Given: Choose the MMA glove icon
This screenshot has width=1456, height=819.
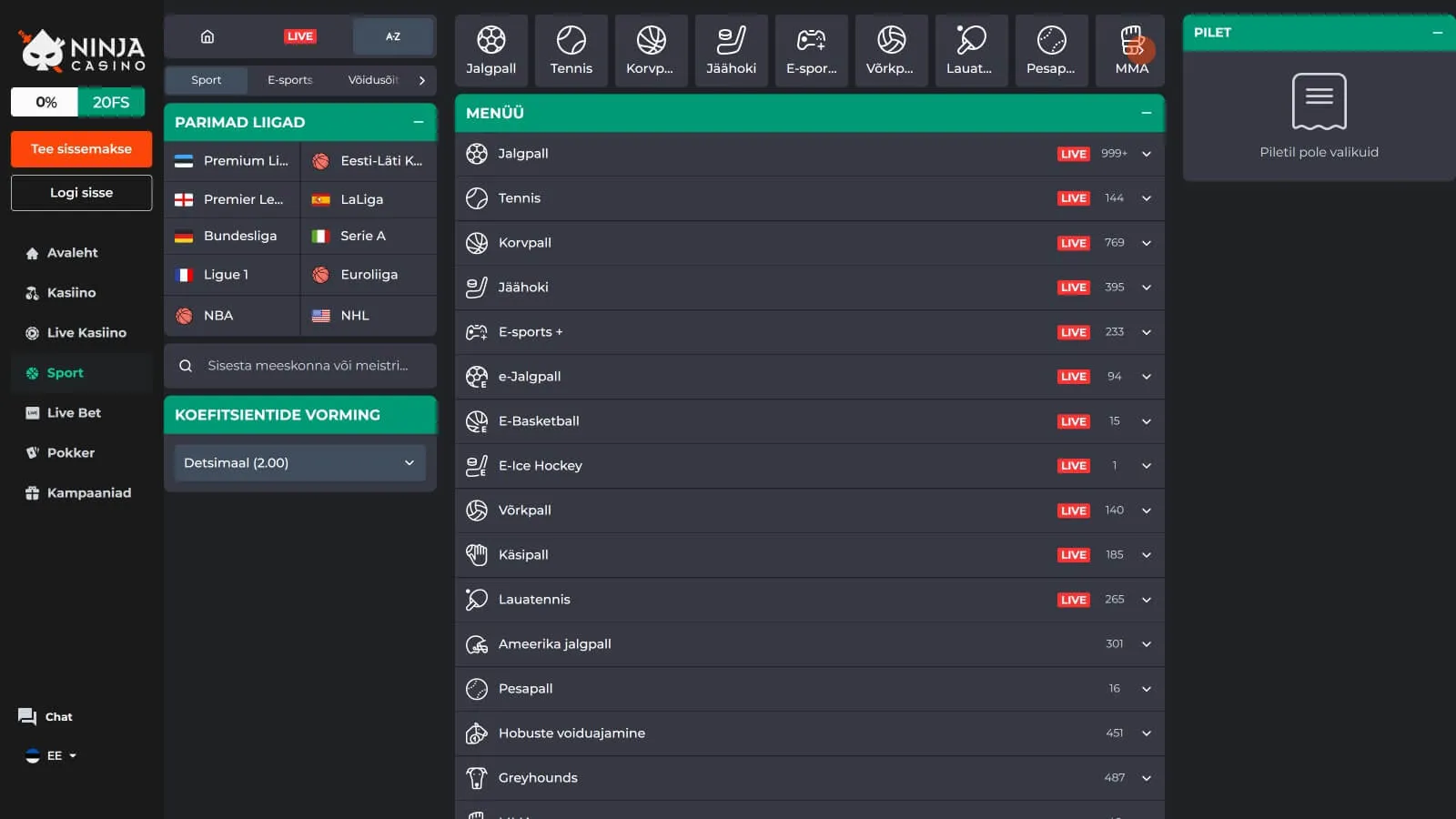Looking at the screenshot, I should [1131, 50].
